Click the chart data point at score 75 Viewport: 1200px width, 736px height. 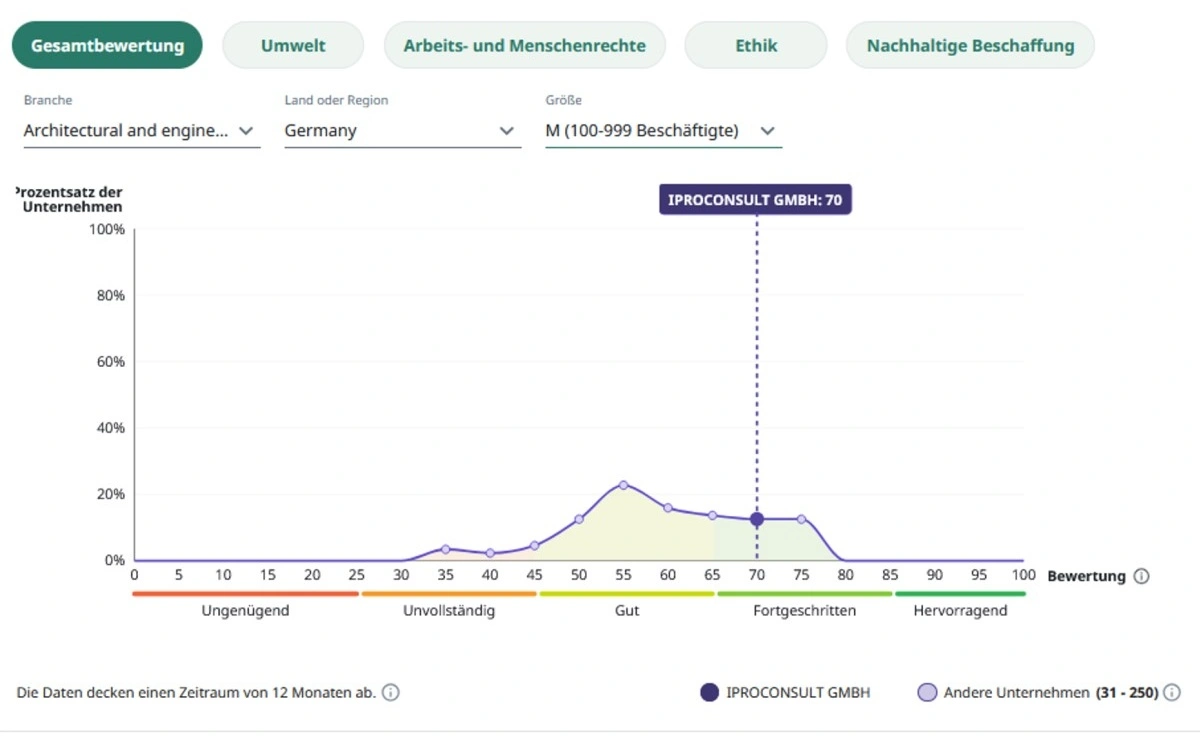click(x=801, y=519)
